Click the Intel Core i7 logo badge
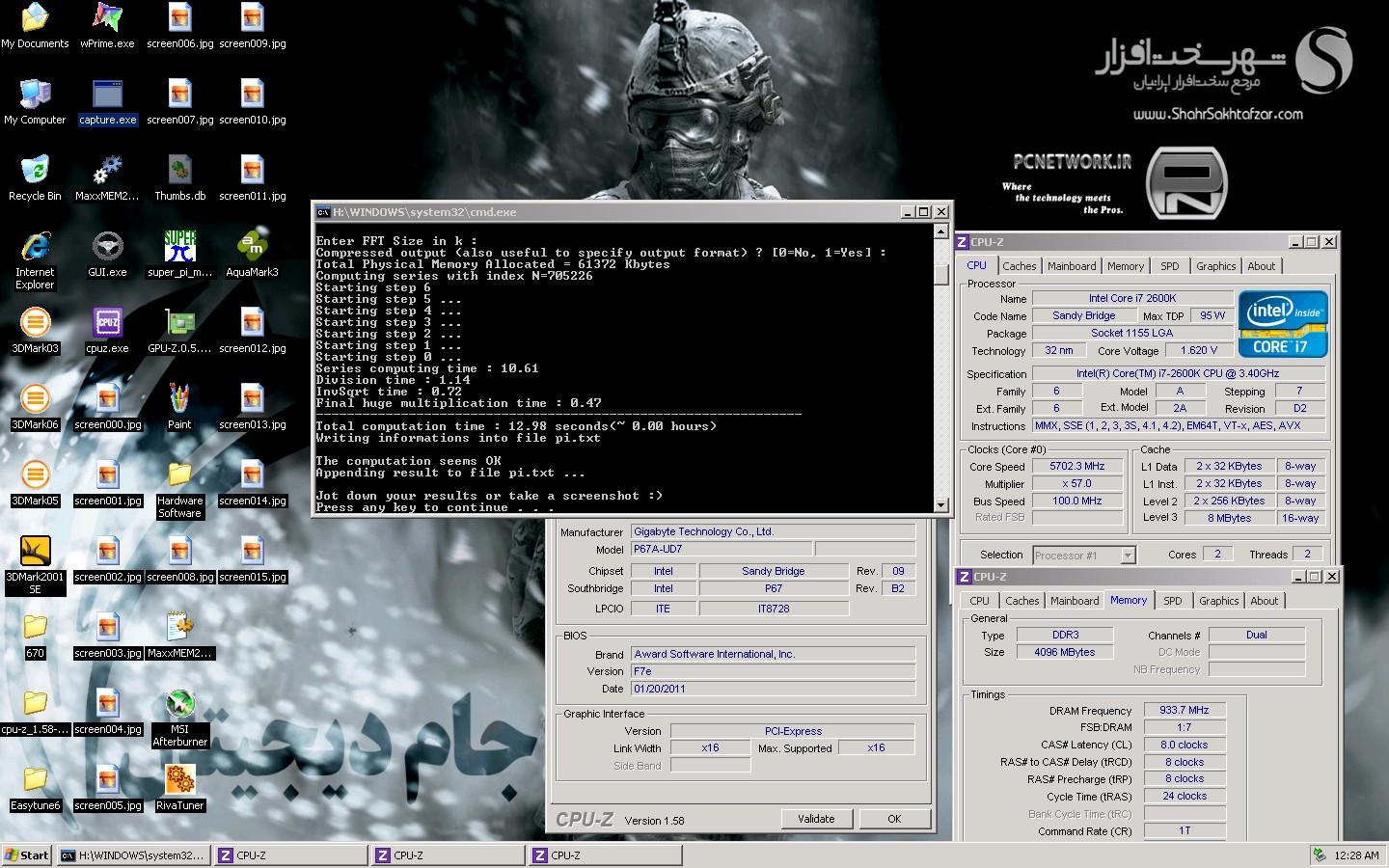Image resolution: width=1389 pixels, height=868 pixels. [x=1284, y=324]
